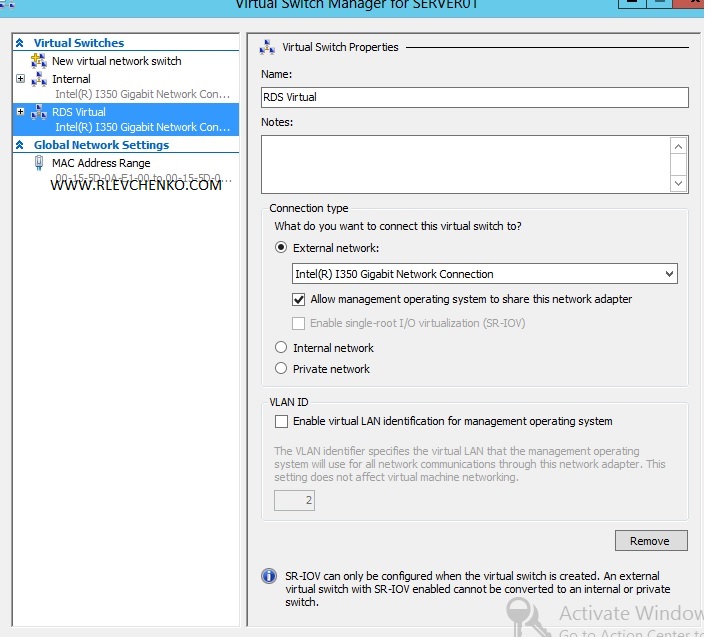Open the external network adapter dropdown
Image resolution: width=725 pixels, height=637 pixels.
pos(669,274)
